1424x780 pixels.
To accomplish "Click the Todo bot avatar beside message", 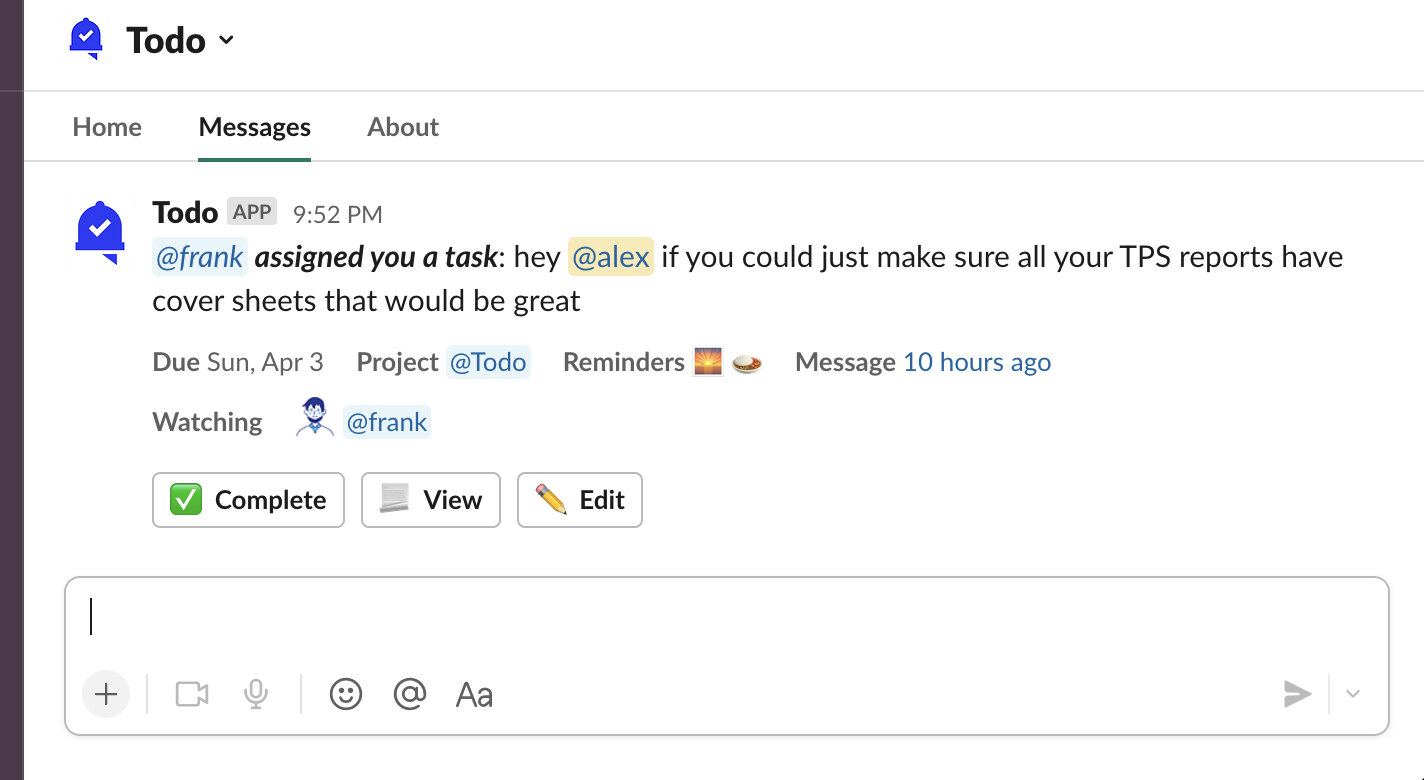I will pyautogui.click(x=100, y=232).
